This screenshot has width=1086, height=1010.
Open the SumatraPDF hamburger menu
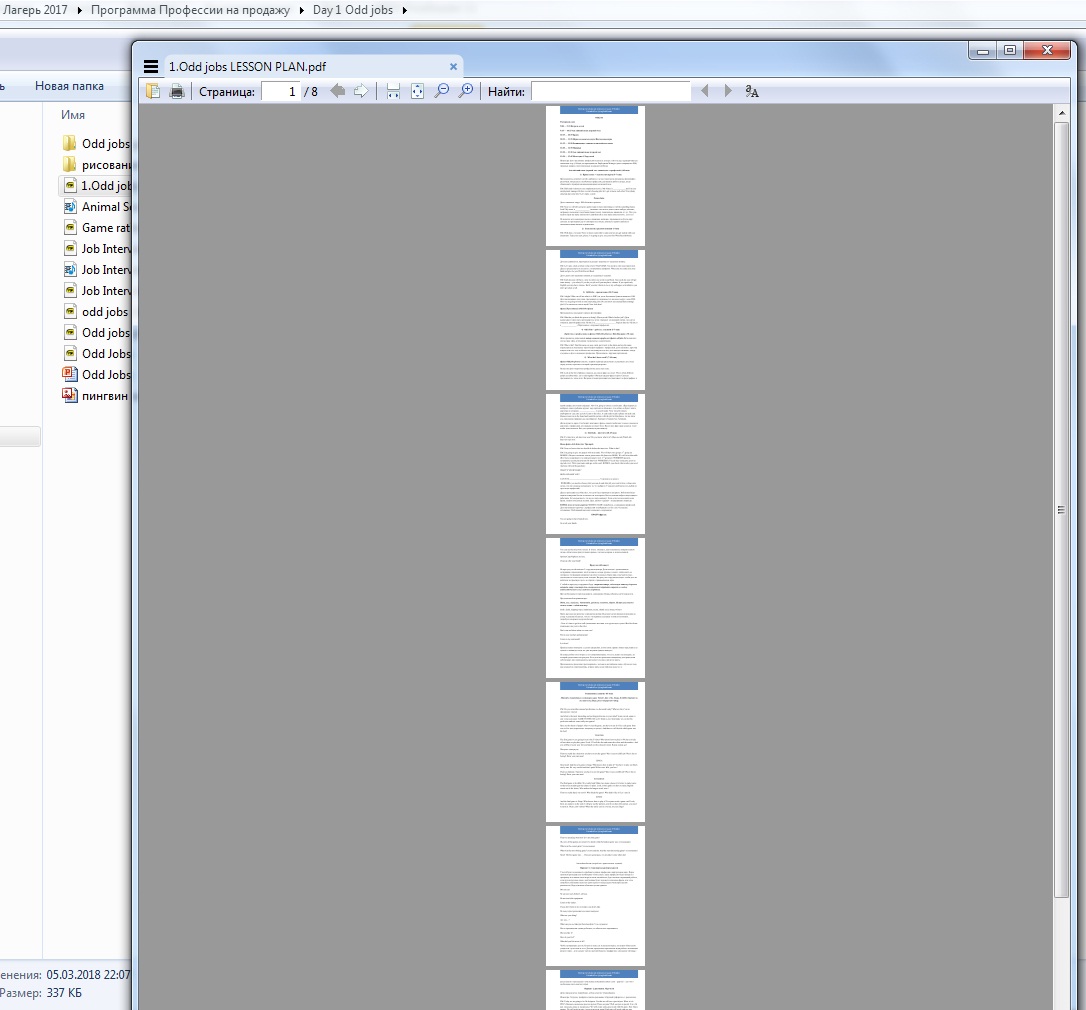(x=150, y=67)
